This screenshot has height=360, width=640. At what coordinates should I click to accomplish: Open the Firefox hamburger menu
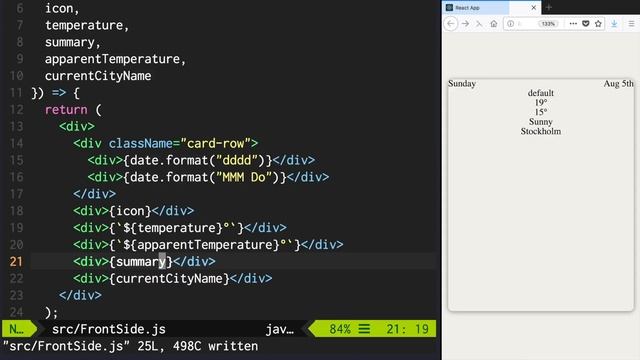pos(631,24)
